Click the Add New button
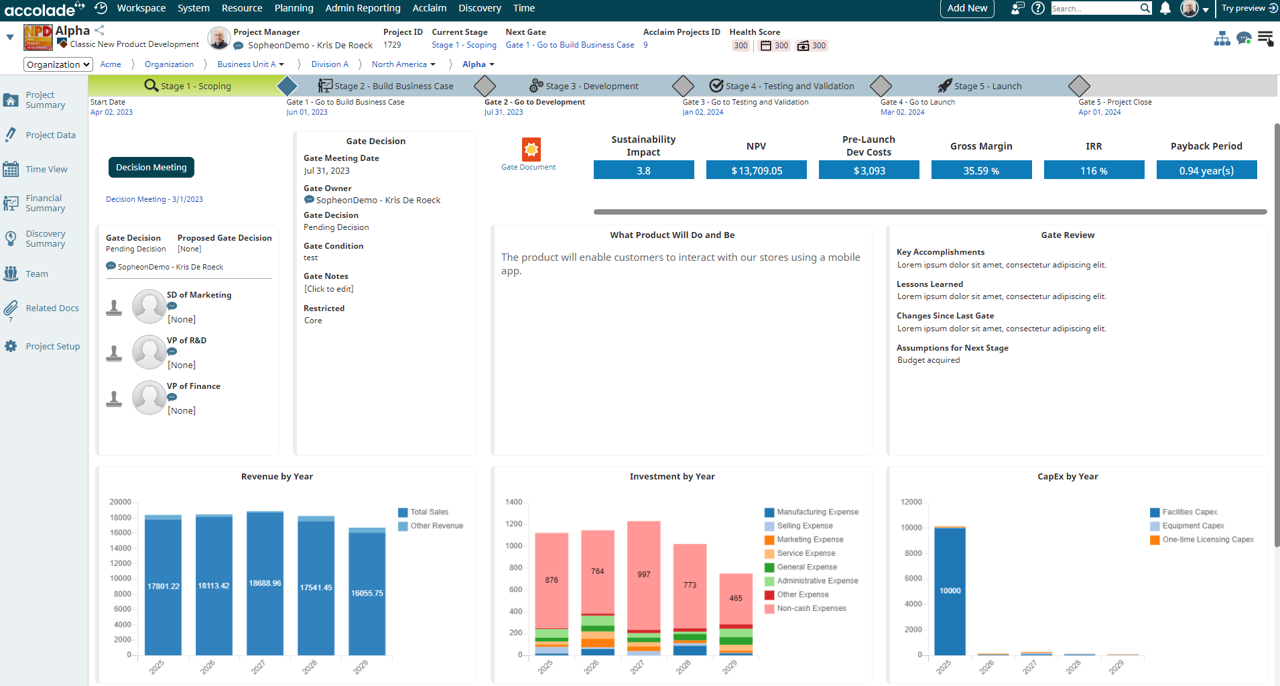Screen dimensions: 1280x686 point(967,8)
